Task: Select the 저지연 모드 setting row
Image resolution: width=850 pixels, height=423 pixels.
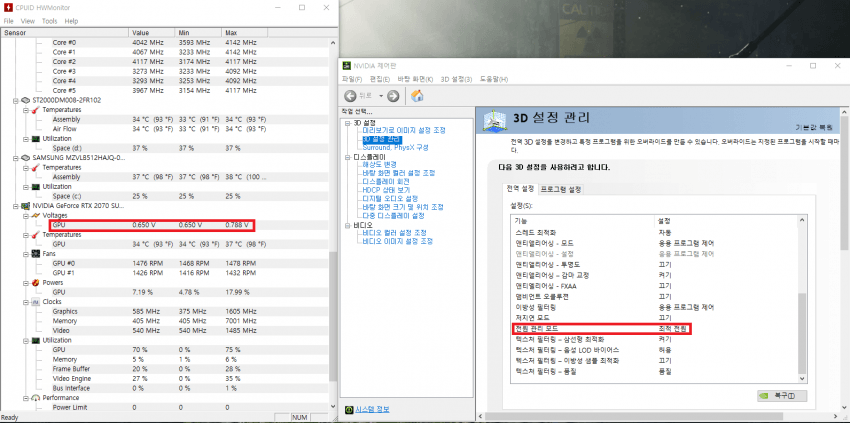Action: pos(655,318)
